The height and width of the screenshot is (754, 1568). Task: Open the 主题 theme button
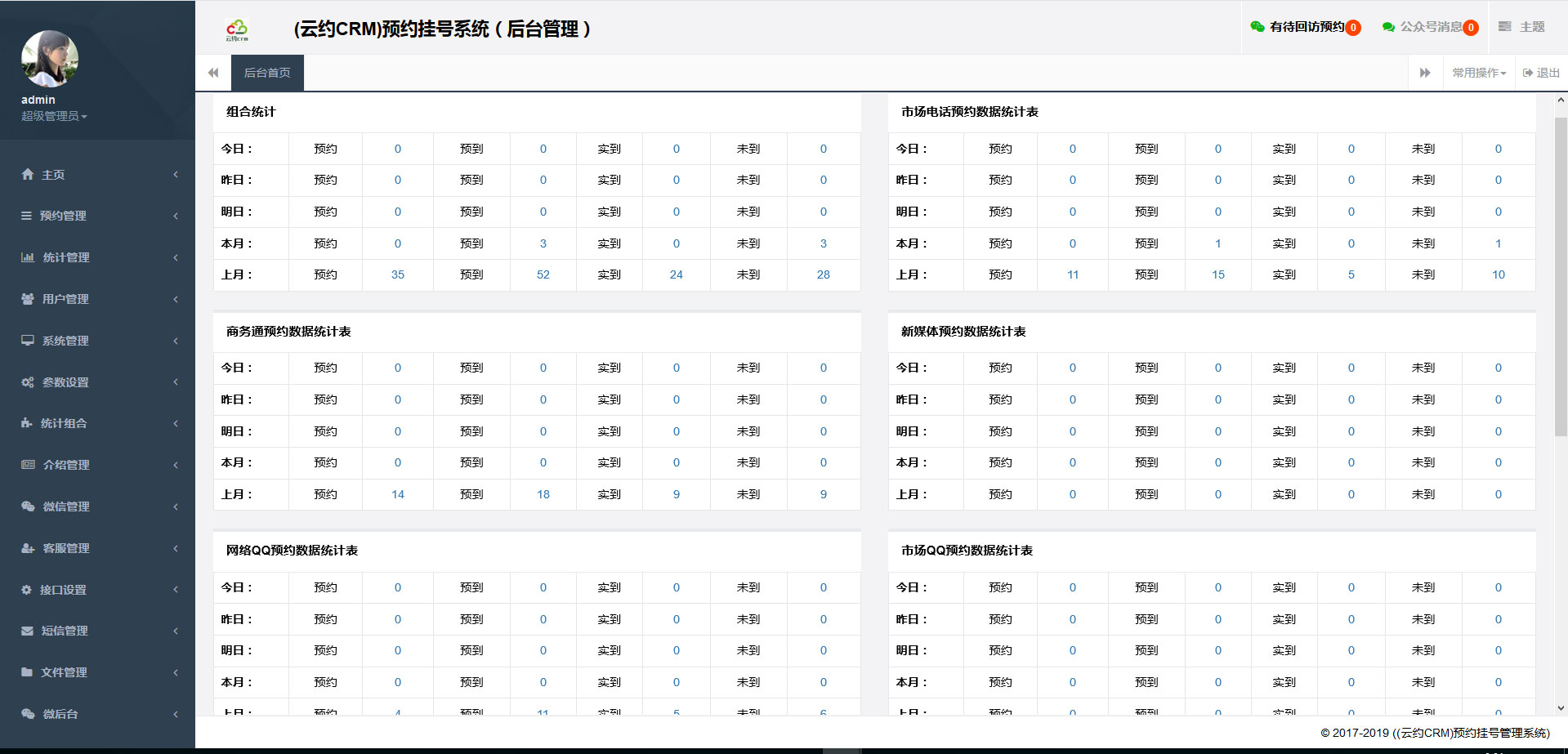(x=1521, y=27)
